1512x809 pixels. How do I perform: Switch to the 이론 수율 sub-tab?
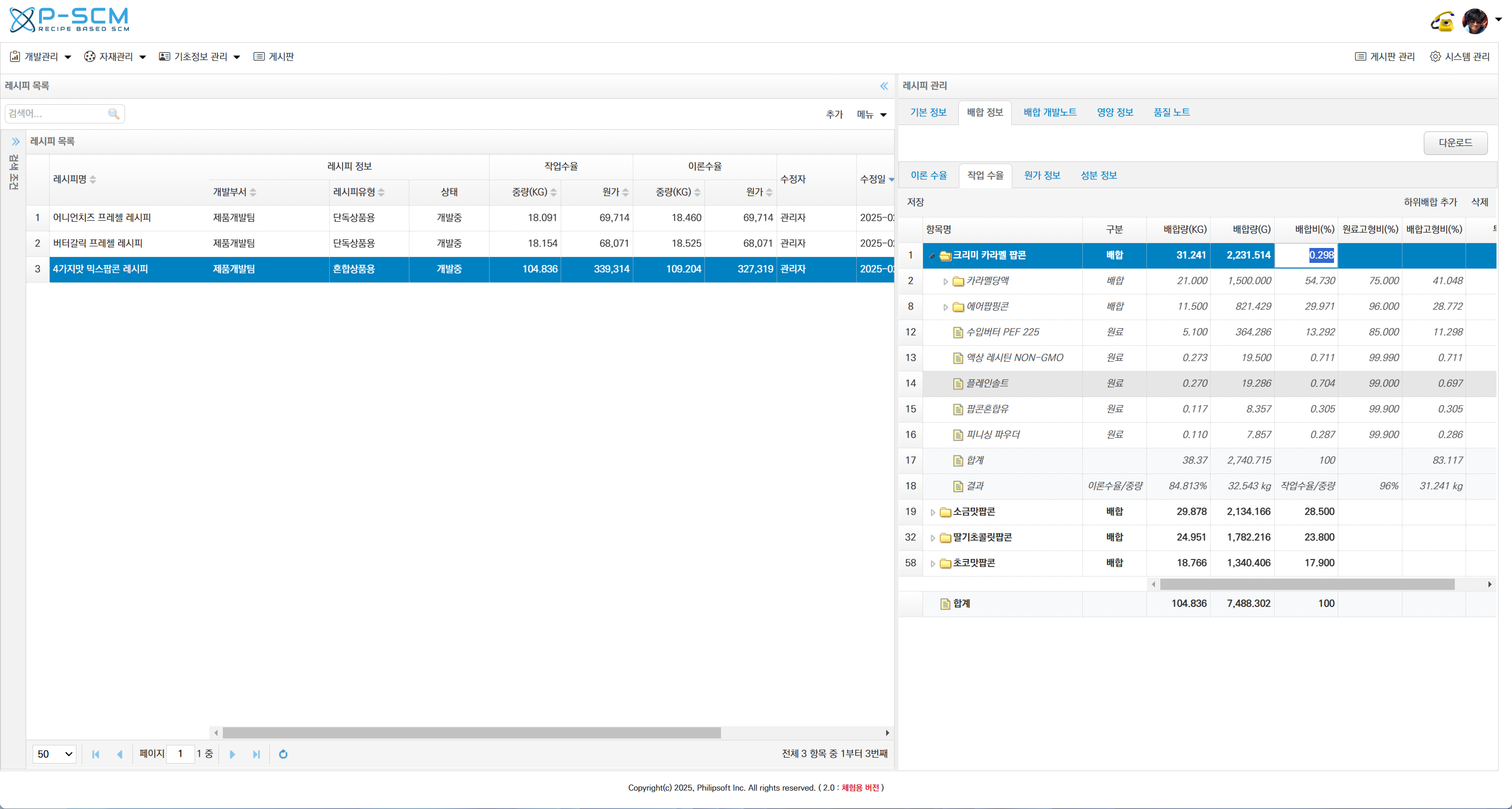(x=928, y=175)
